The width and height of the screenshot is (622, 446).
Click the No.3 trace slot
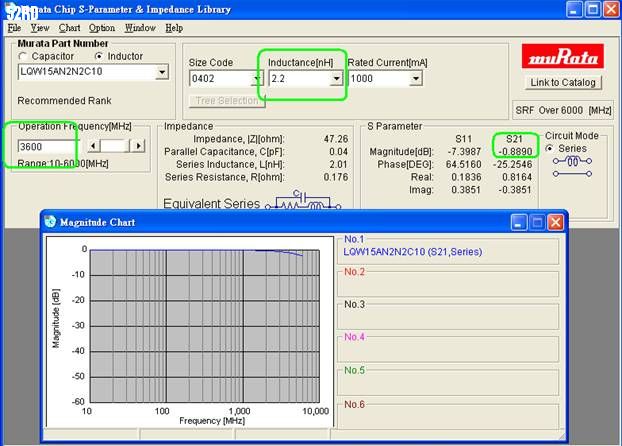(448, 316)
